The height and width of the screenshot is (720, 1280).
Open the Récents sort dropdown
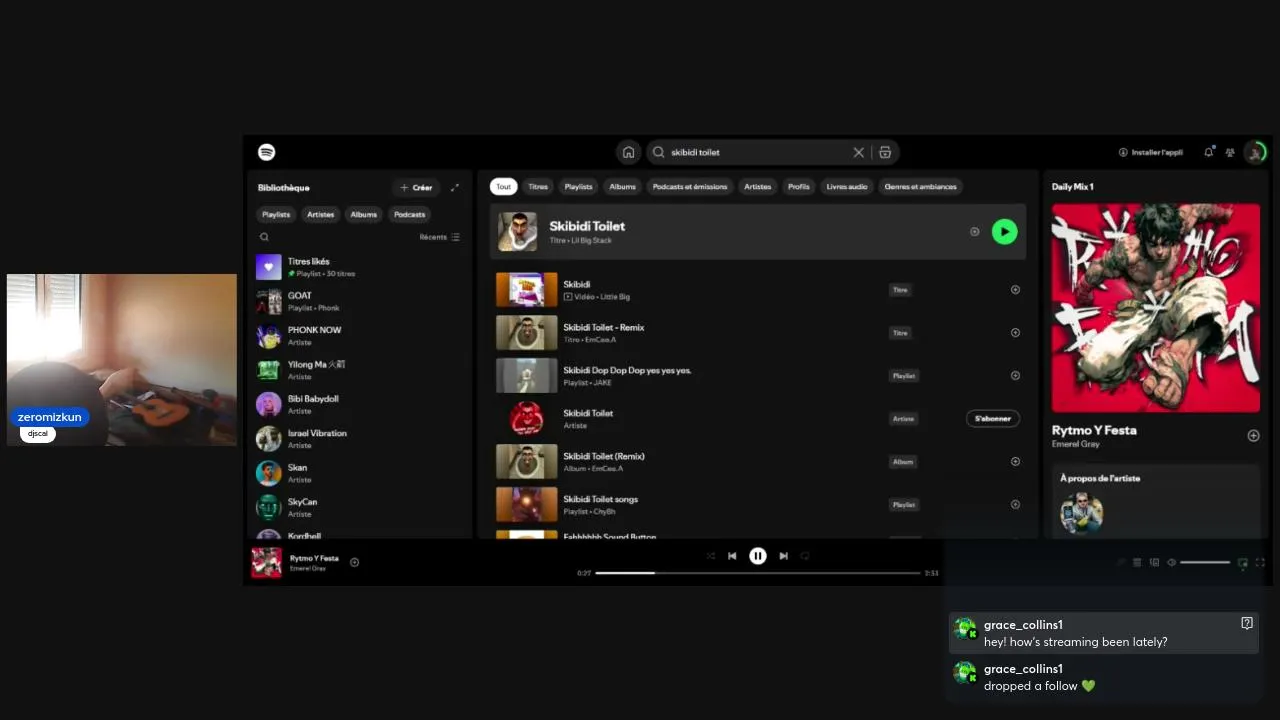tap(440, 237)
